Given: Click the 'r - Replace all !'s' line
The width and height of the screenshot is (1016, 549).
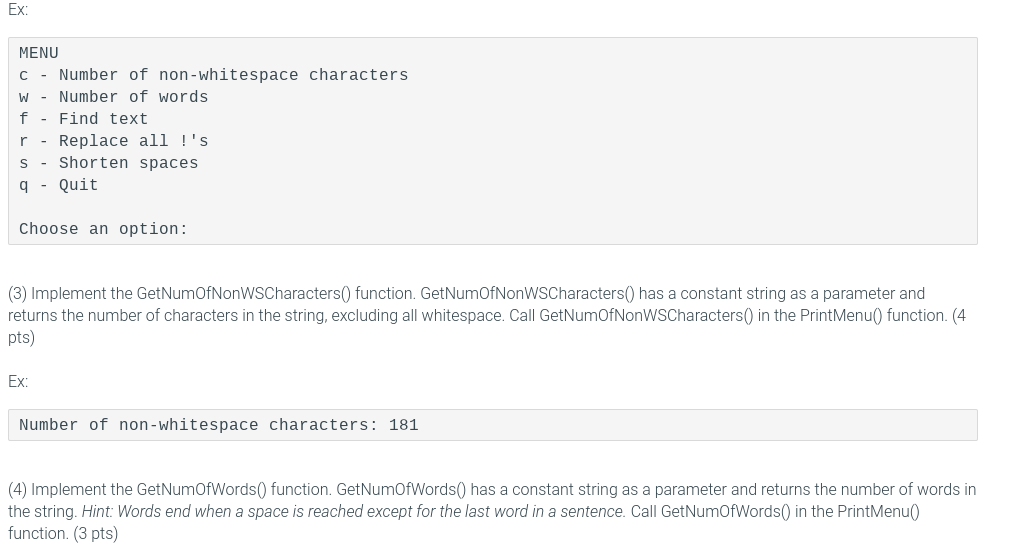Looking at the screenshot, I should point(113,141).
